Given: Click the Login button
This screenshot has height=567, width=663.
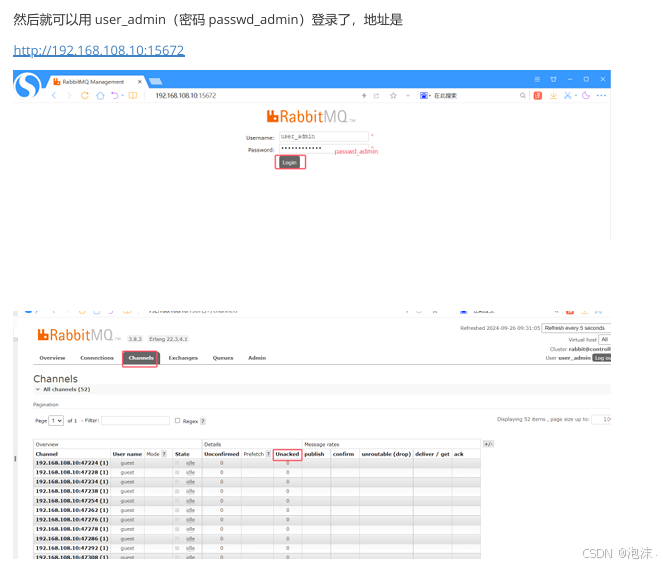Looking at the screenshot, I should pyautogui.click(x=290, y=162).
